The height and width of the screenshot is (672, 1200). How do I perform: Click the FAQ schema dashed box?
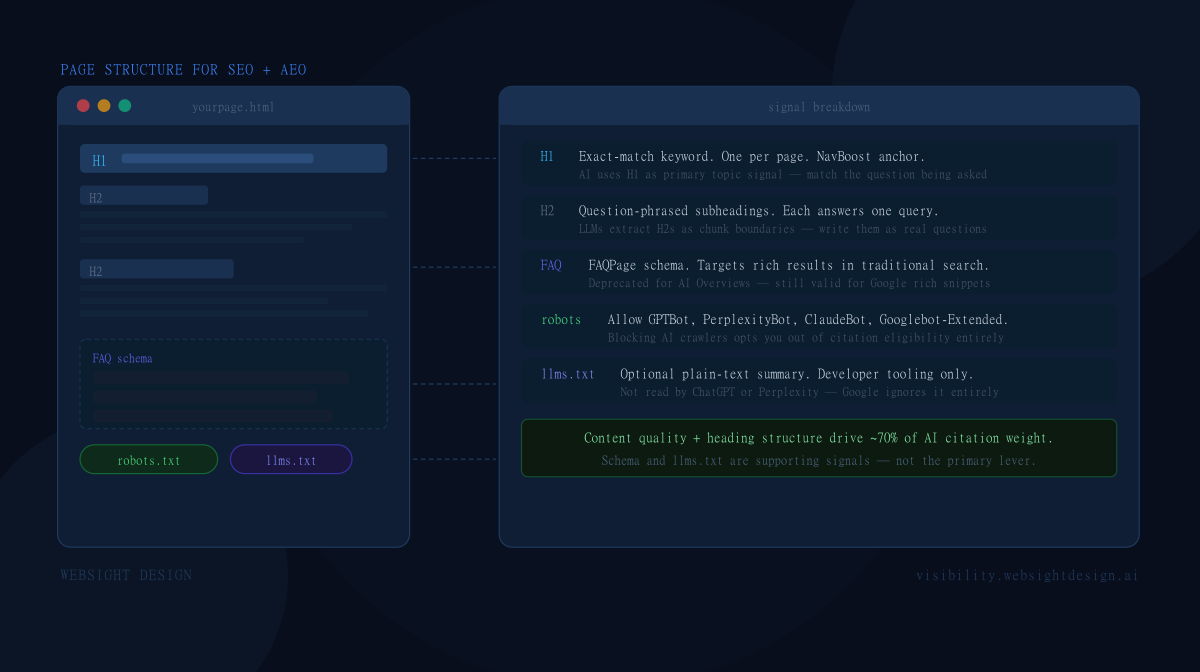(x=233, y=384)
